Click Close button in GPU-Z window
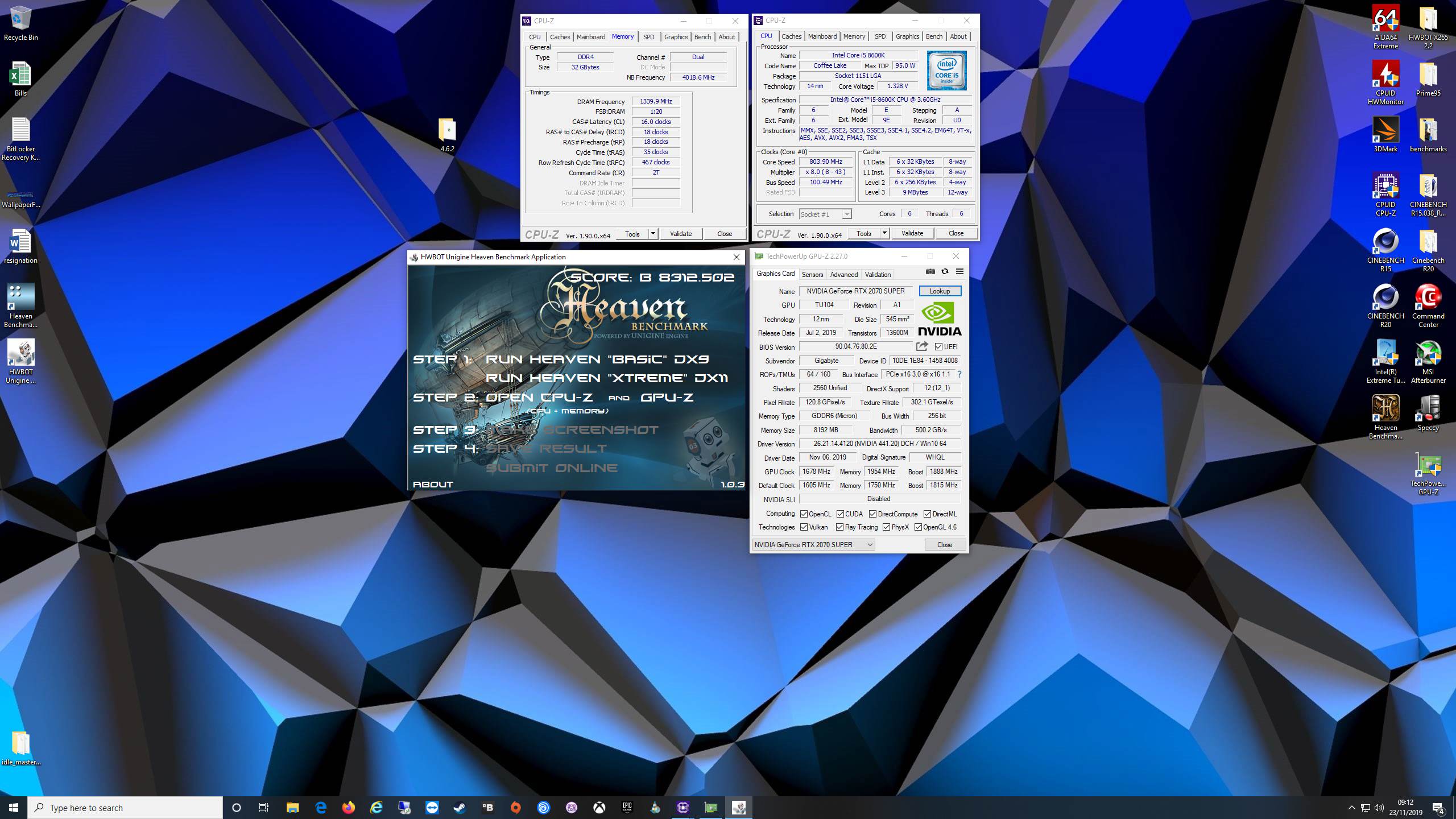1456x819 pixels. pyautogui.click(x=945, y=544)
